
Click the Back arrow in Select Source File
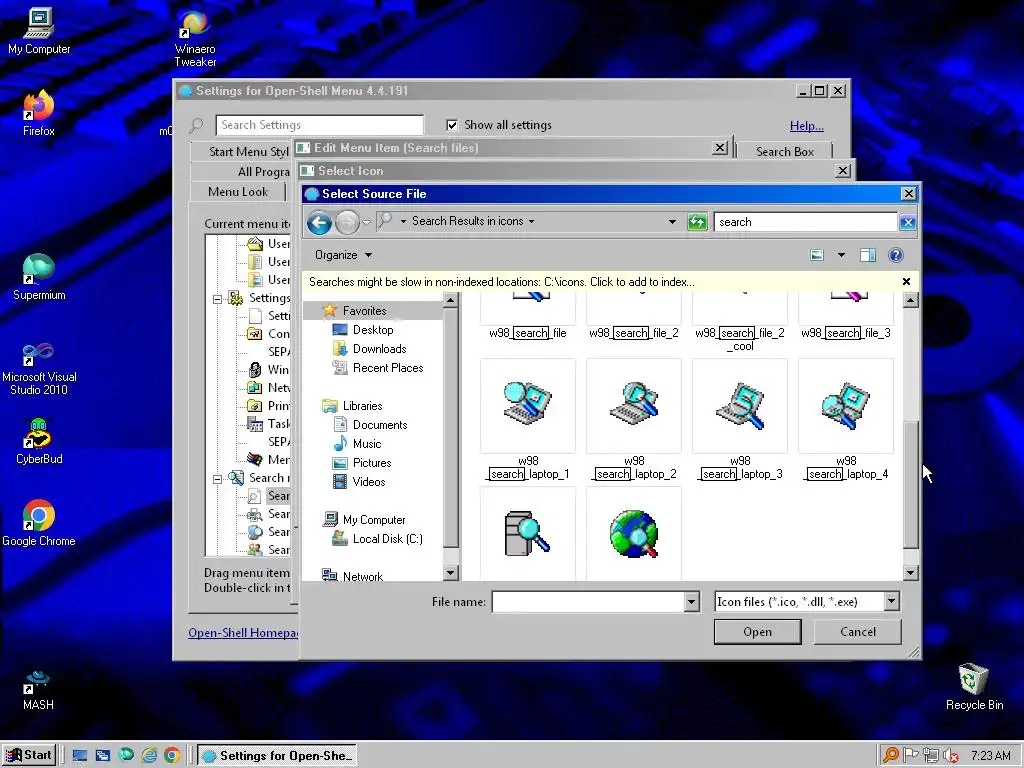coord(319,223)
